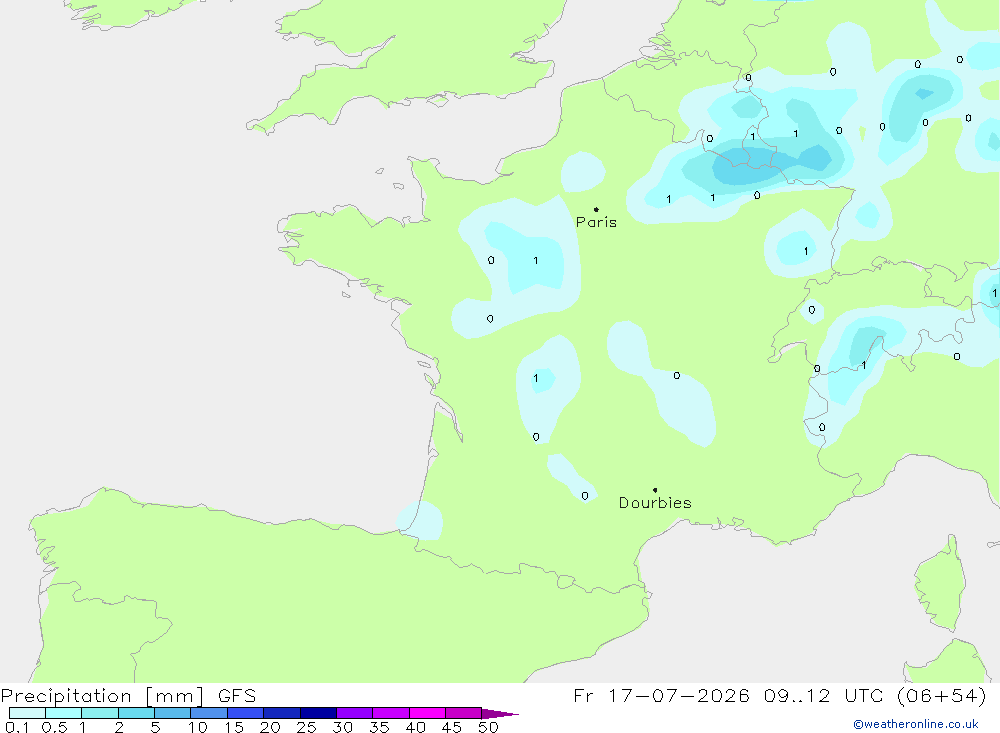Click the weatheronline.co.uk copyright link
1000x733 pixels.
click(916, 724)
